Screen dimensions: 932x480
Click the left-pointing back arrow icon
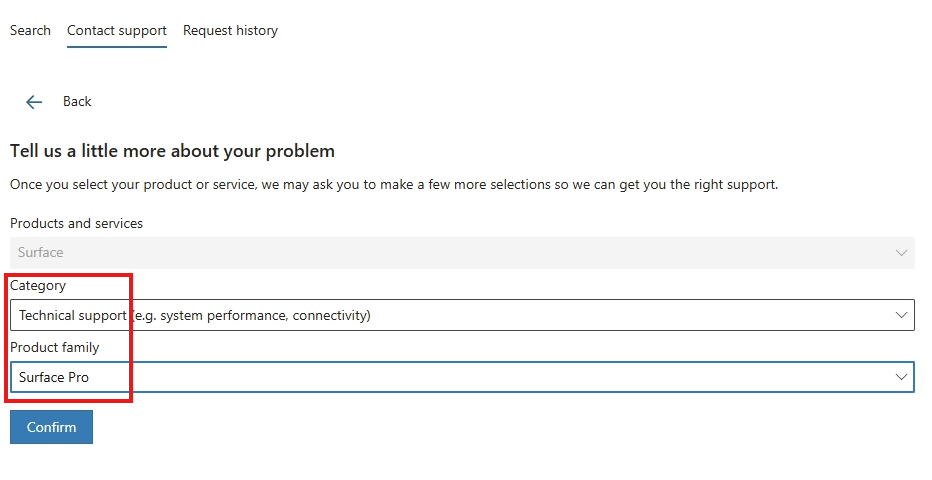coord(34,102)
